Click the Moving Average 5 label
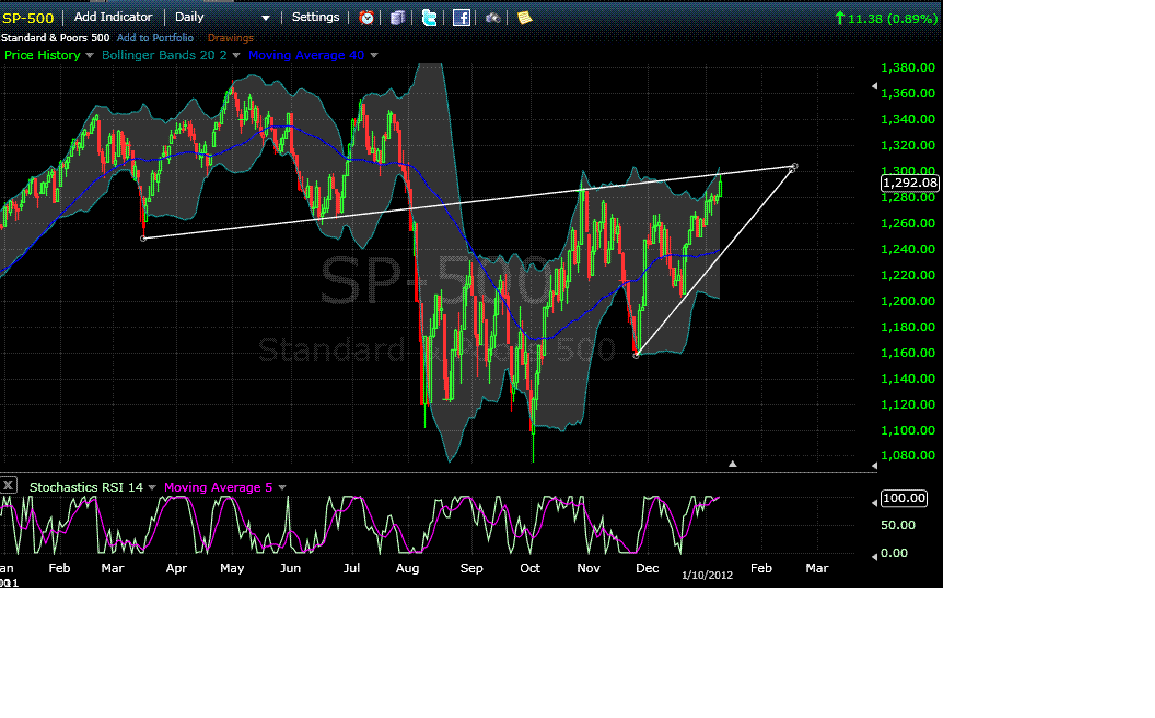The width and height of the screenshot is (1155, 718). pos(218,488)
